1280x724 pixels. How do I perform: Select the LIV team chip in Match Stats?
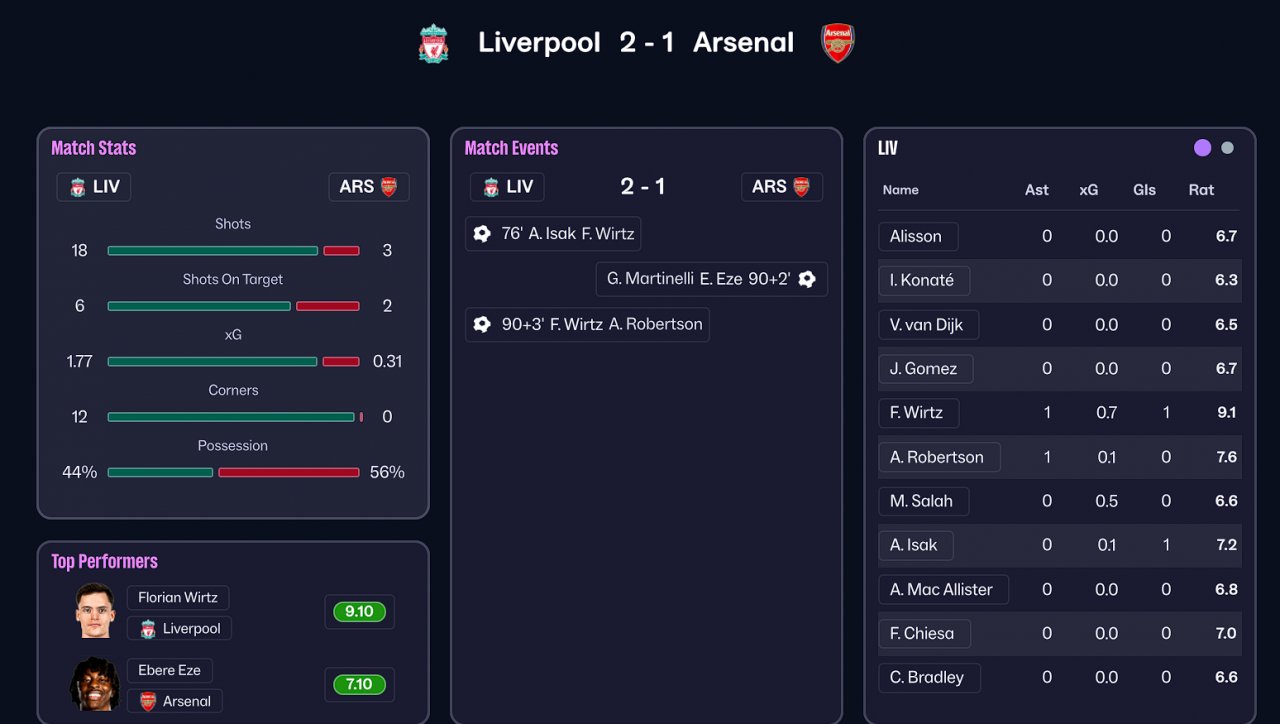(94, 187)
